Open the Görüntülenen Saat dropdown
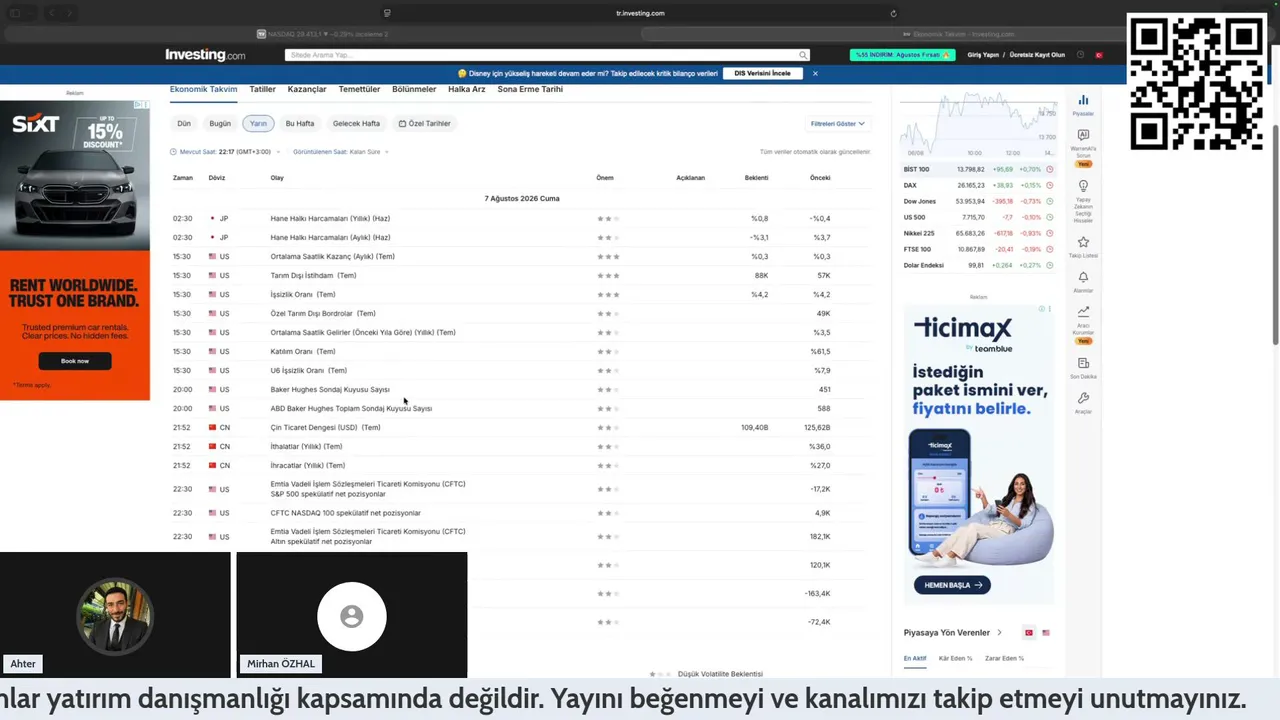Screen dimensions: 1280x720 click(341, 152)
